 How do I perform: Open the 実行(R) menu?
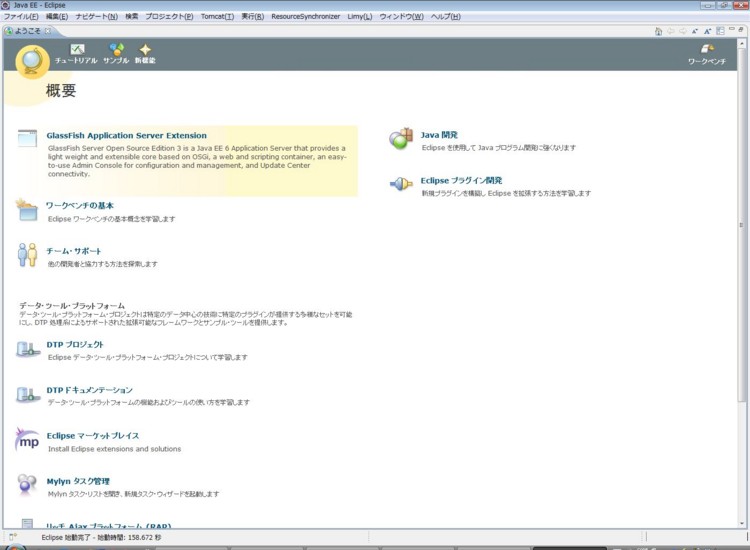click(253, 16)
